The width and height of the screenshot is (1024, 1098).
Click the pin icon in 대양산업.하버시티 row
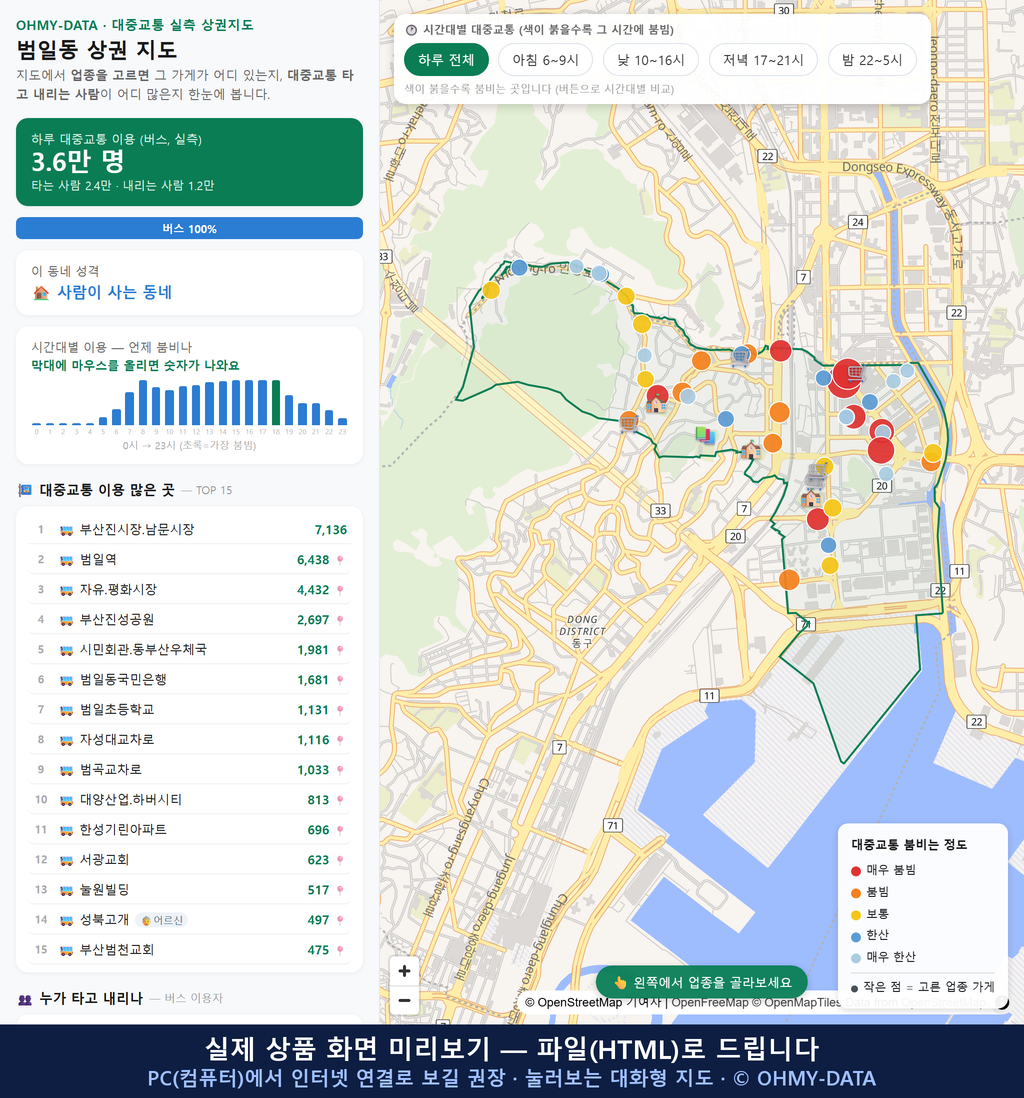click(340, 800)
